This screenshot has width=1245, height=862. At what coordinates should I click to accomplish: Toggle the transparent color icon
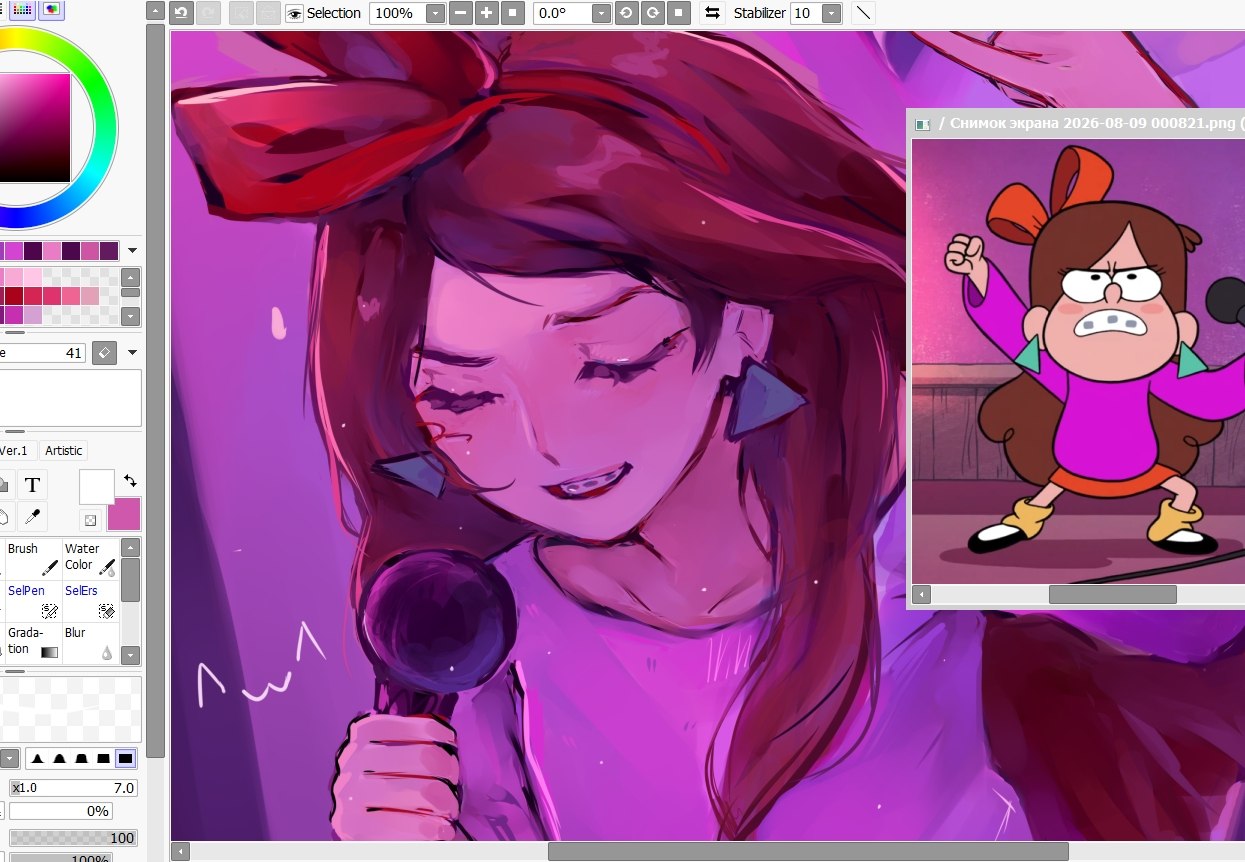(x=90, y=520)
